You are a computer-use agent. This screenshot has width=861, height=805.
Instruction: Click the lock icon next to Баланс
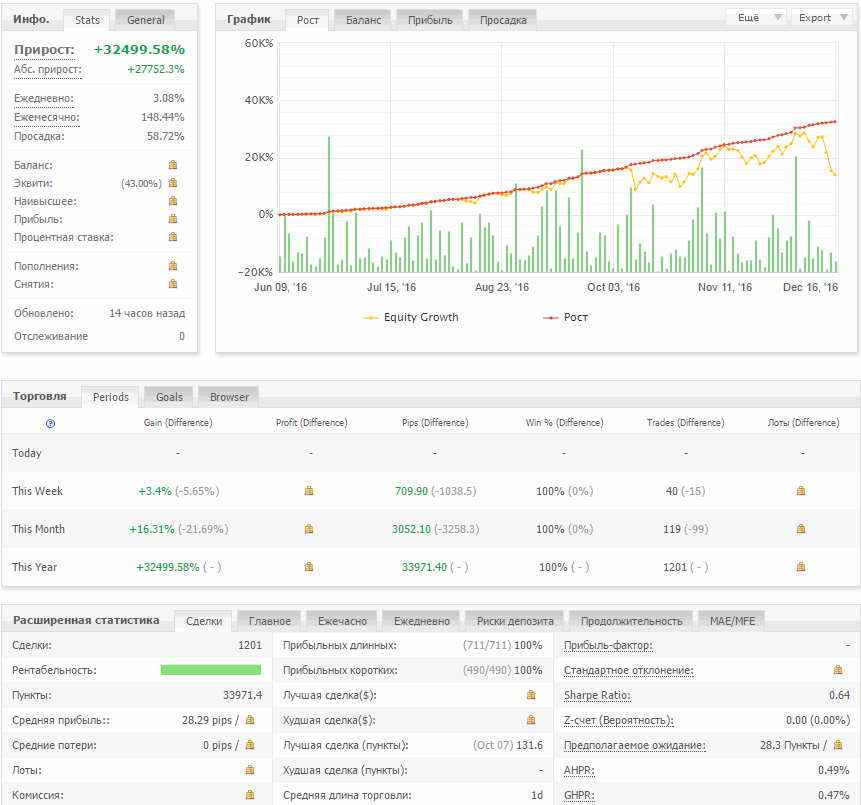tap(173, 165)
